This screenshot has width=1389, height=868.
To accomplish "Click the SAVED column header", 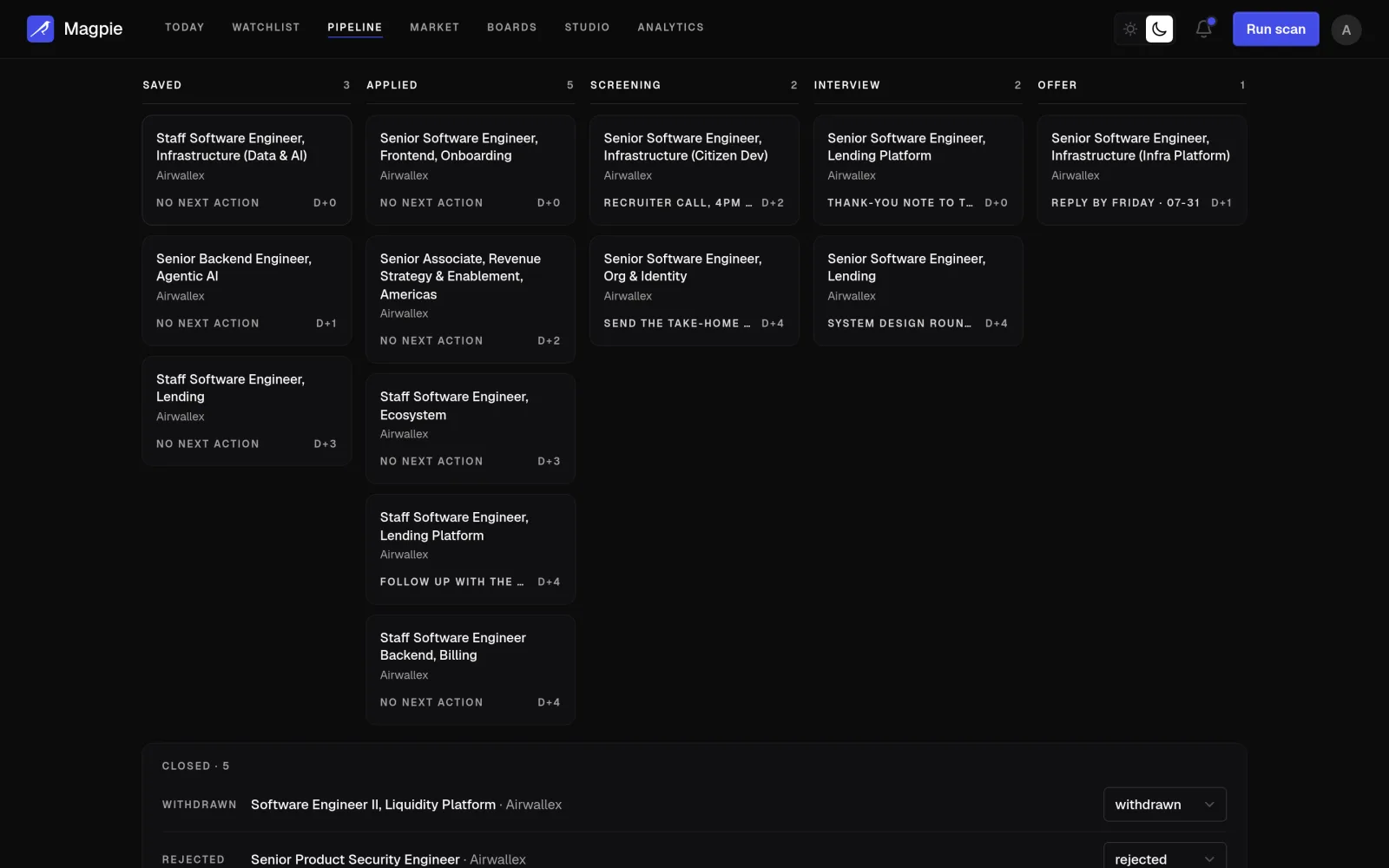I will tap(162, 85).
